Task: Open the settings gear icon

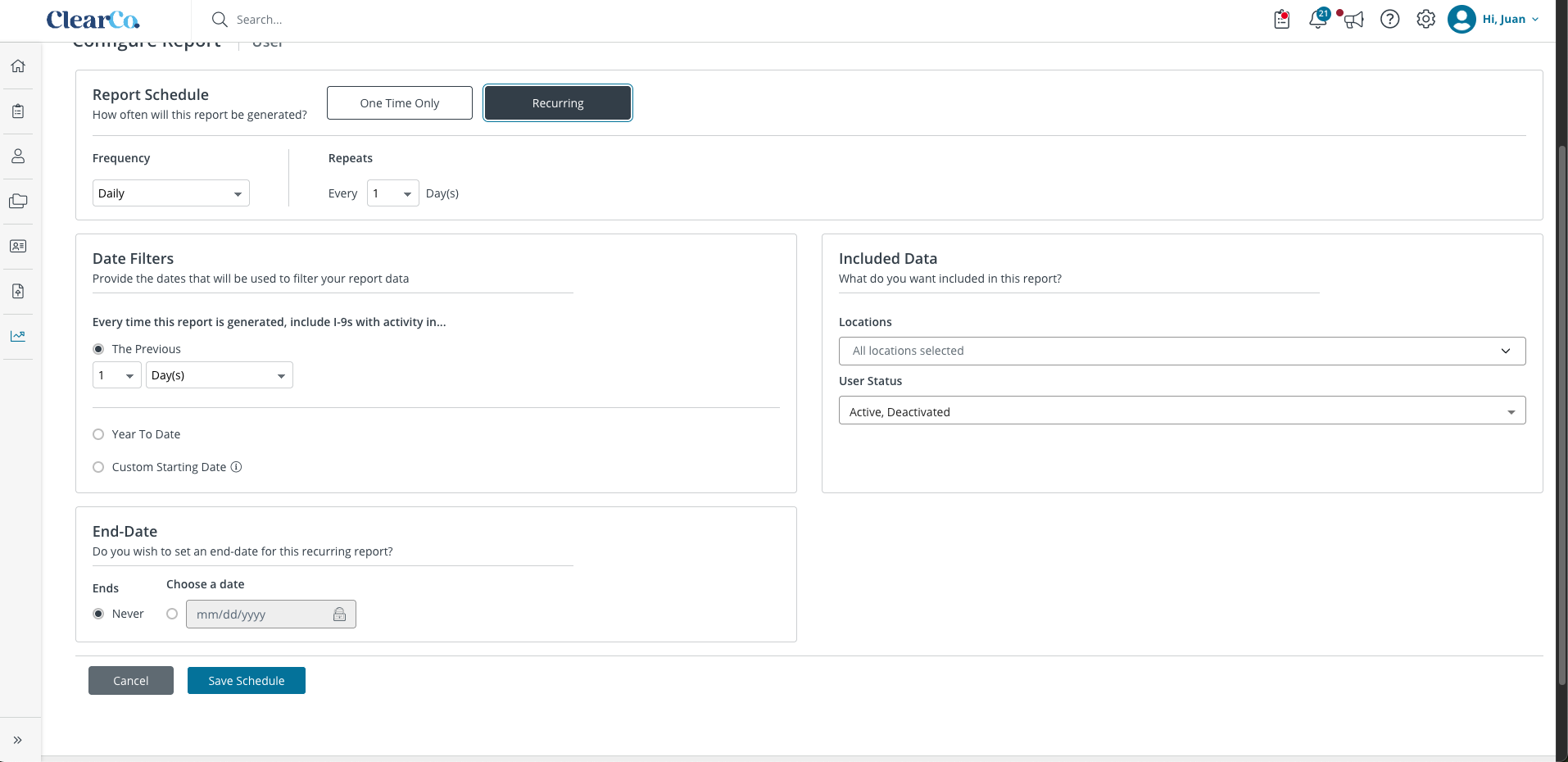Action: click(1426, 19)
